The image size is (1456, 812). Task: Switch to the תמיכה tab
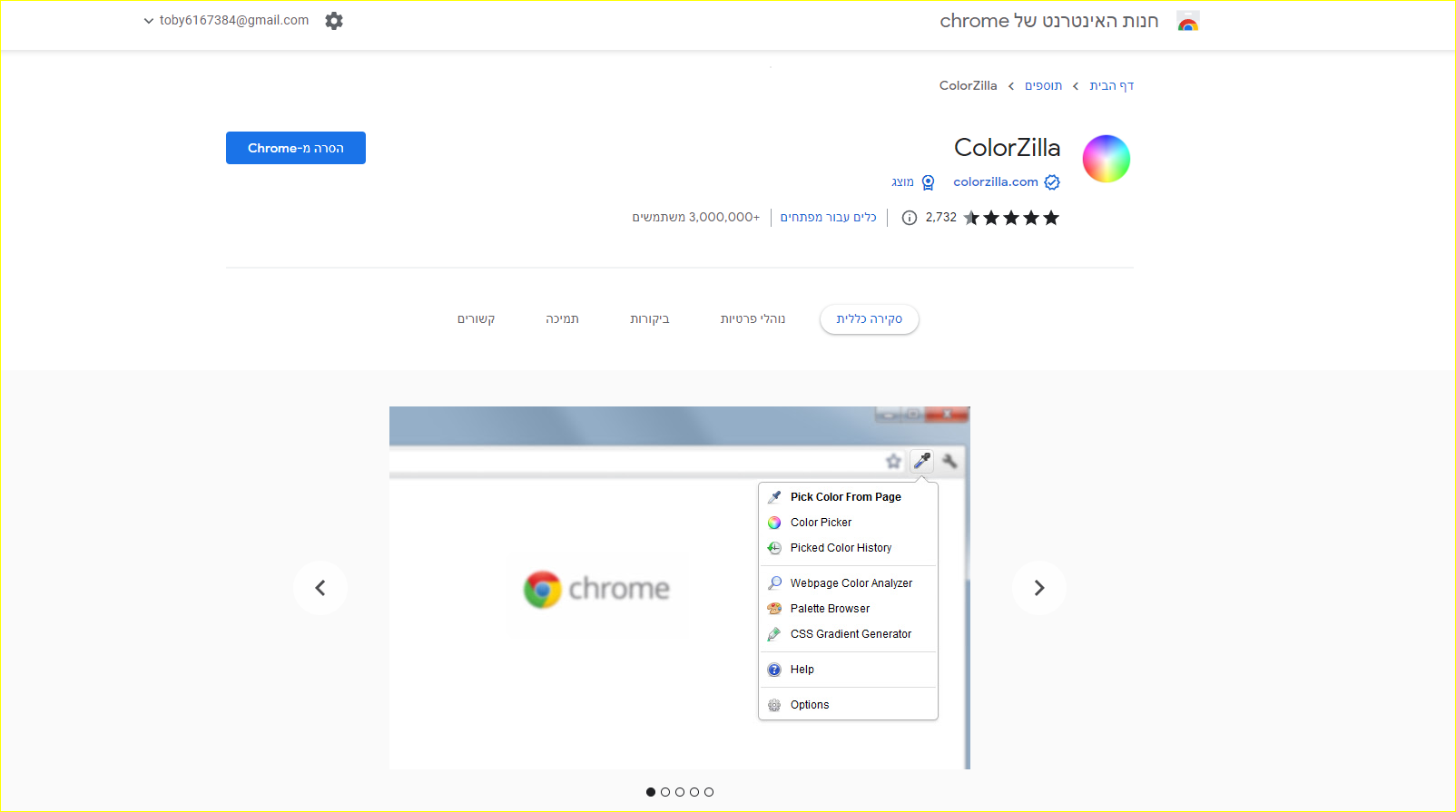pos(562,319)
